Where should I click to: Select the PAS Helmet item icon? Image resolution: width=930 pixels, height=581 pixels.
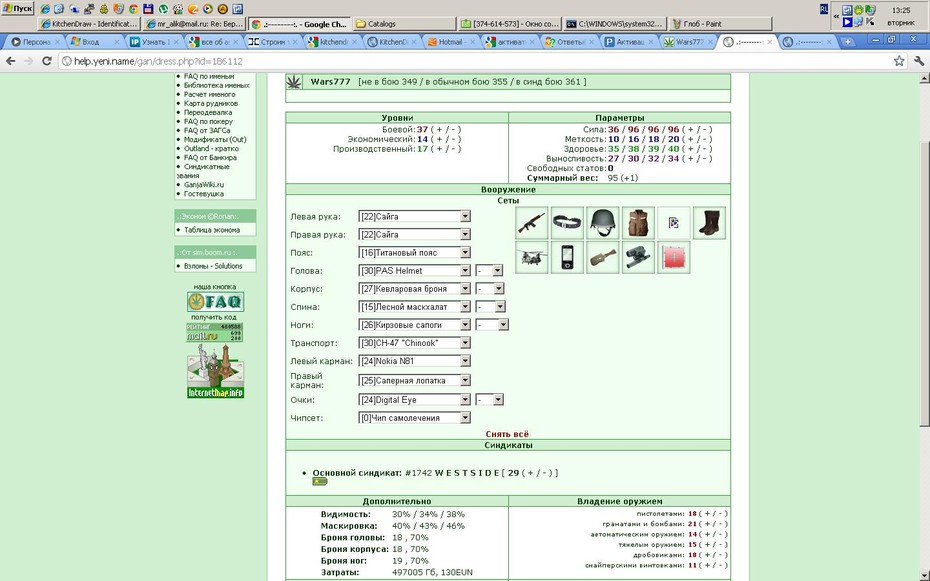[603, 223]
